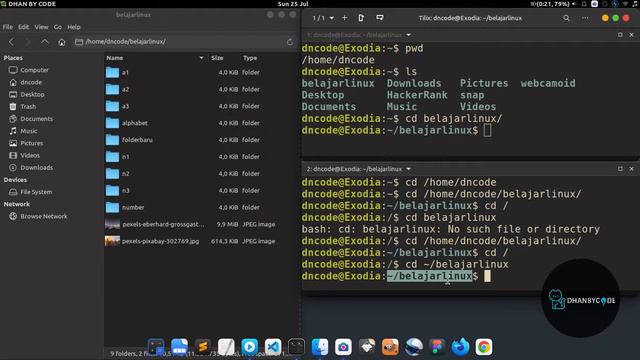
Task: Expand terminal 2 title dropdown arrow
Action: (x=409, y=169)
